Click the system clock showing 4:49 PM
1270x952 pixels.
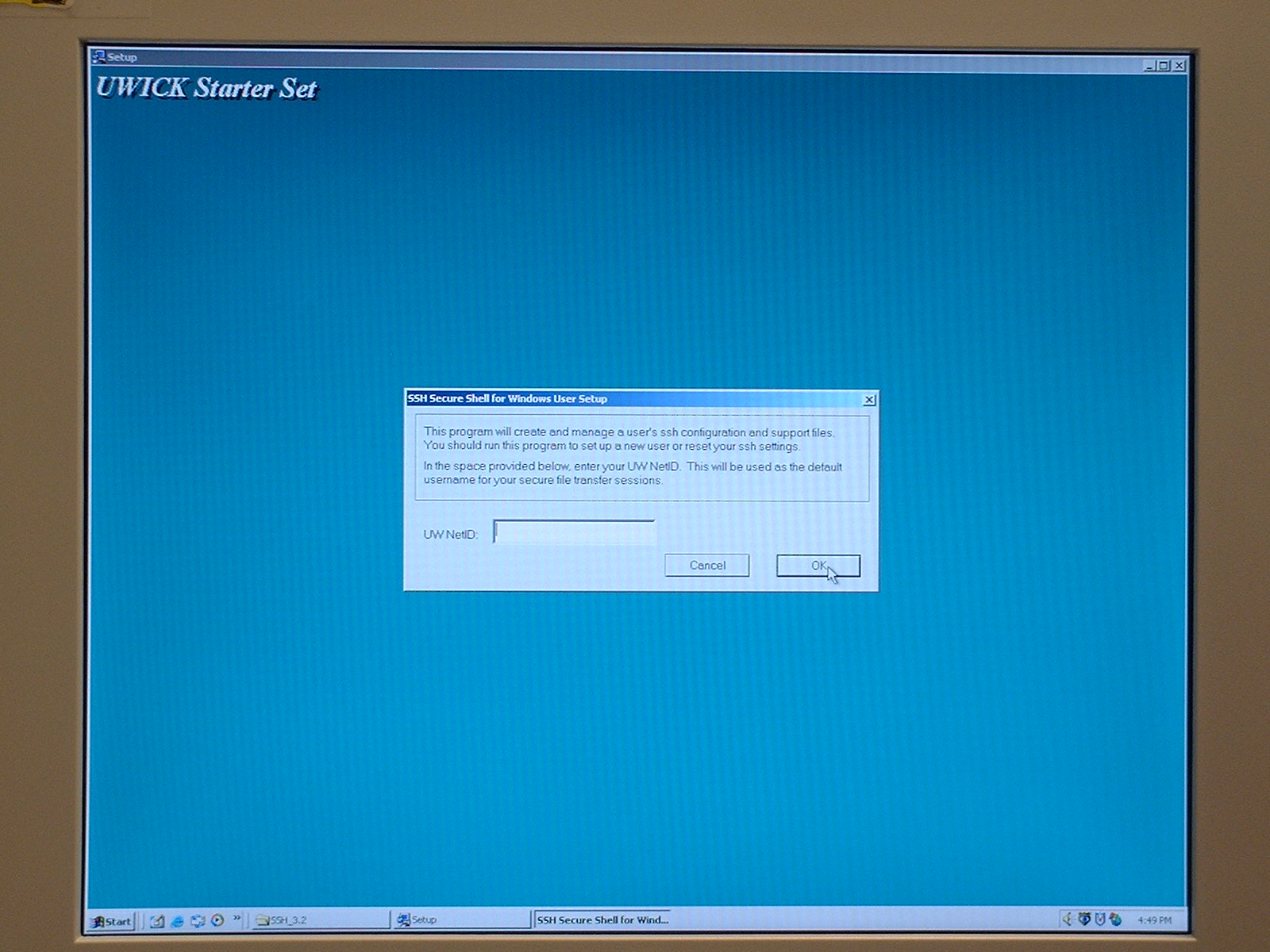[x=1154, y=920]
